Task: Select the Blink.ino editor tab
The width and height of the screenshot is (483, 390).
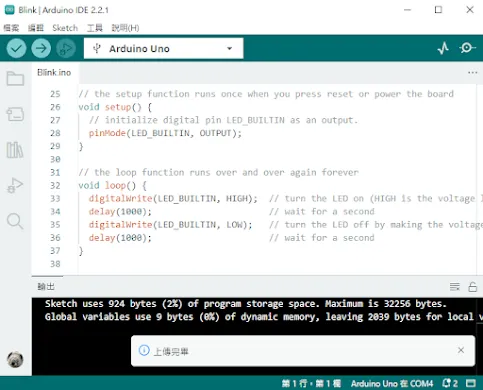Action: click(x=54, y=73)
